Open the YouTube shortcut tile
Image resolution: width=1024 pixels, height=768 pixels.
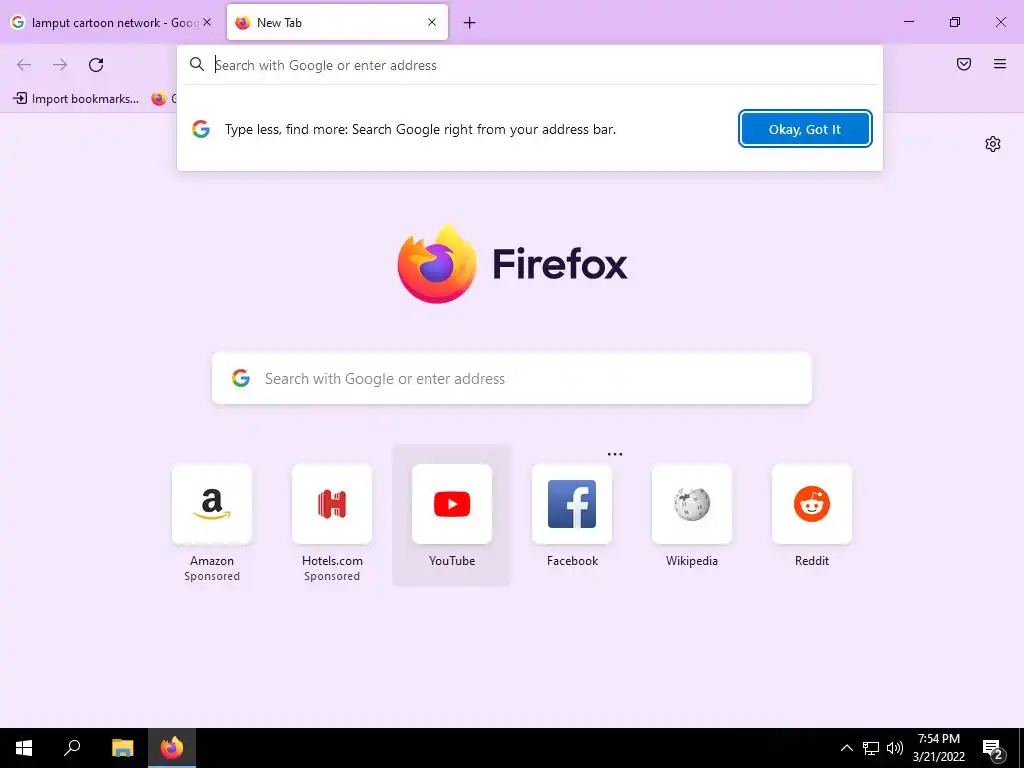click(452, 515)
